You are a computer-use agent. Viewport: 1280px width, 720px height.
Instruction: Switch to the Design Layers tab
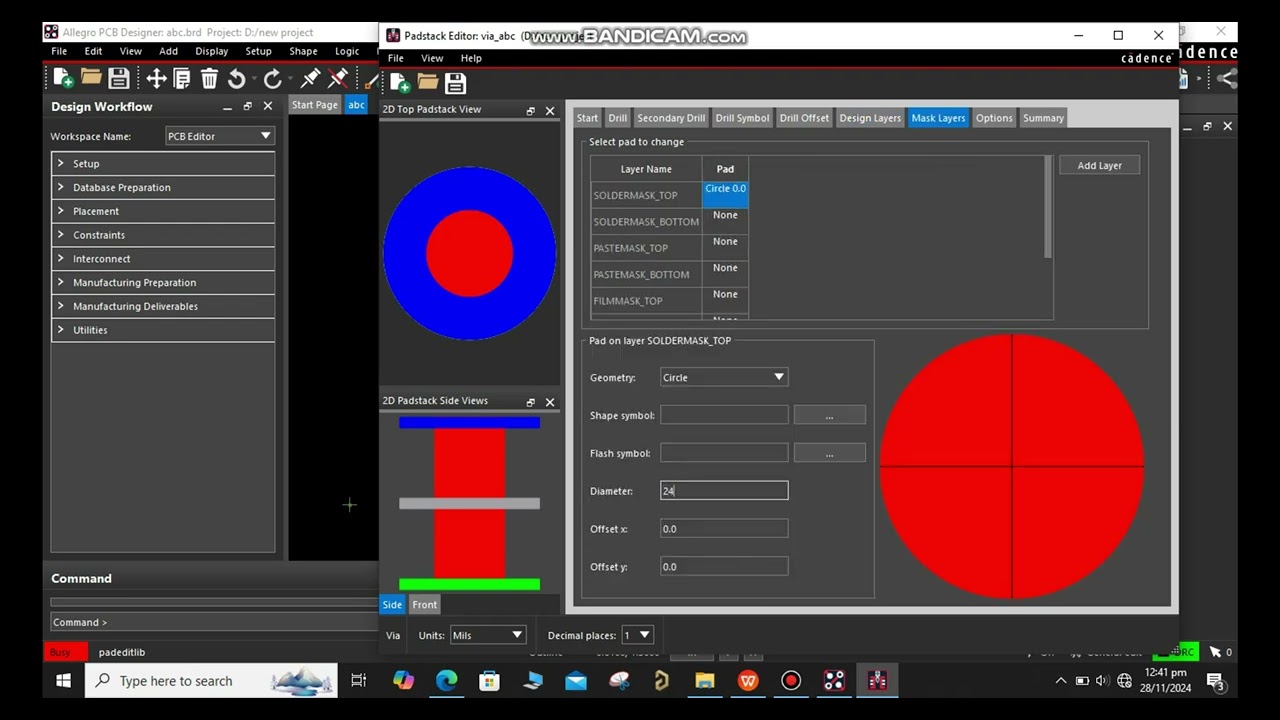(870, 118)
